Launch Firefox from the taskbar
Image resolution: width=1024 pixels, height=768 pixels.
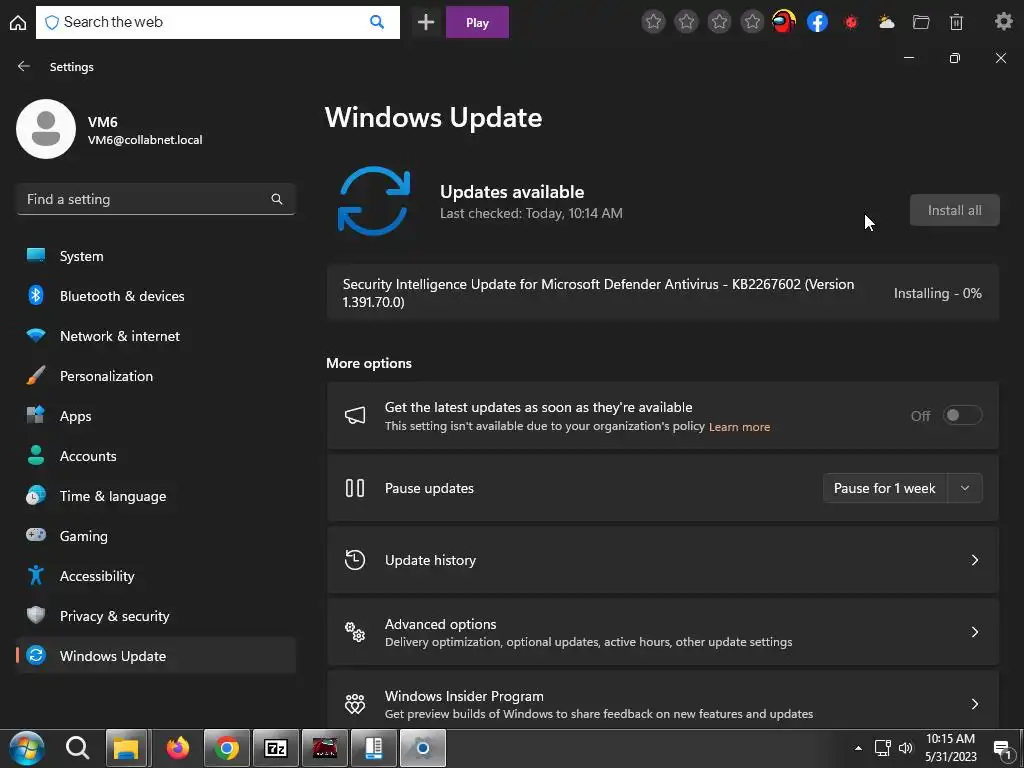pyautogui.click(x=177, y=748)
